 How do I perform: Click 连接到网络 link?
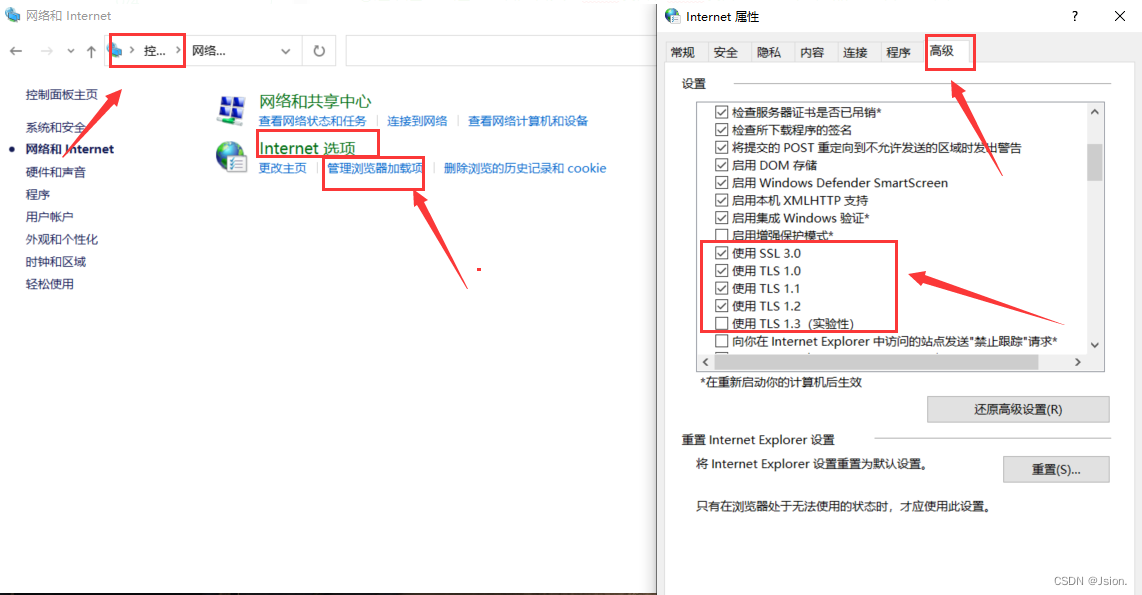pos(417,121)
